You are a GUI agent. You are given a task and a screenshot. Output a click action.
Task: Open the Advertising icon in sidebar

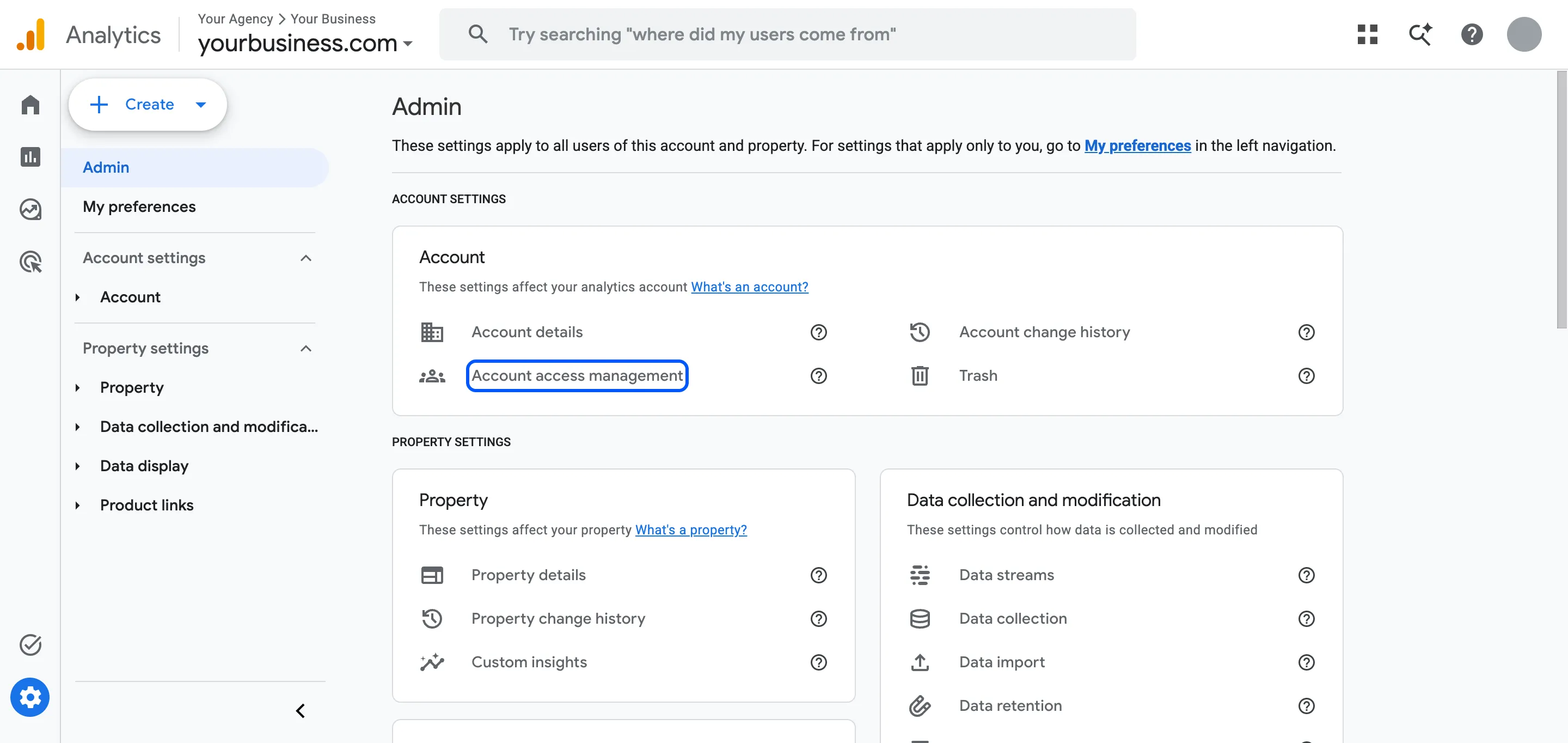pos(30,262)
